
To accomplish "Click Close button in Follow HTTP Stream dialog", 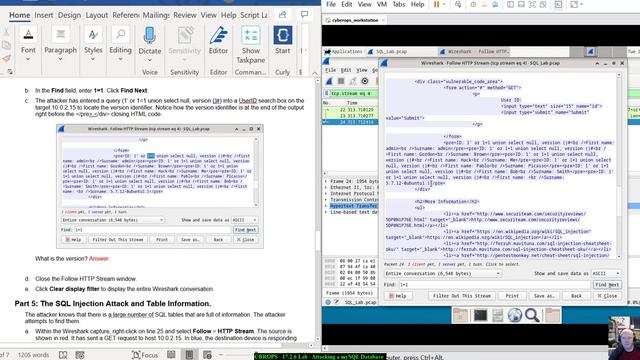I will pyautogui.click(x=607, y=296).
